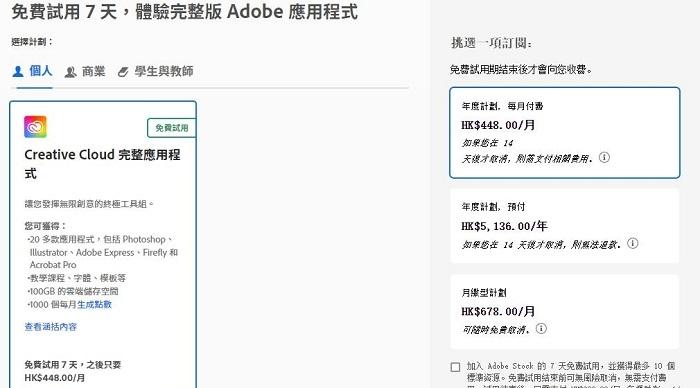This screenshot has width=700, height=388.
Task: Open the 學生與教師 tab
Action: (155, 71)
